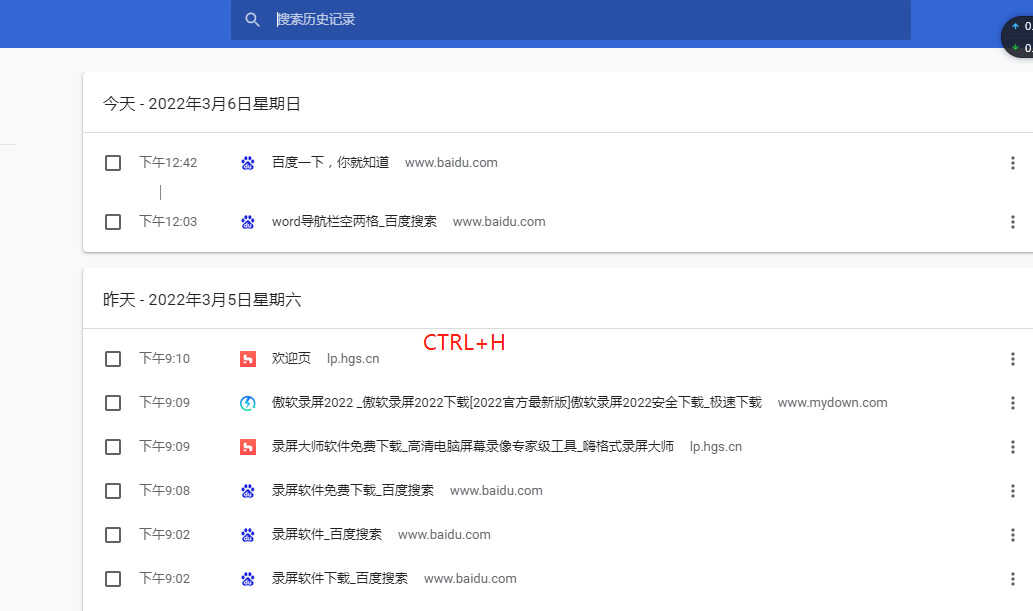Image resolution: width=1033 pixels, height=611 pixels.
Task: Click Baidu favicon of 百度一下 entry
Action: [x=248, y=163]
